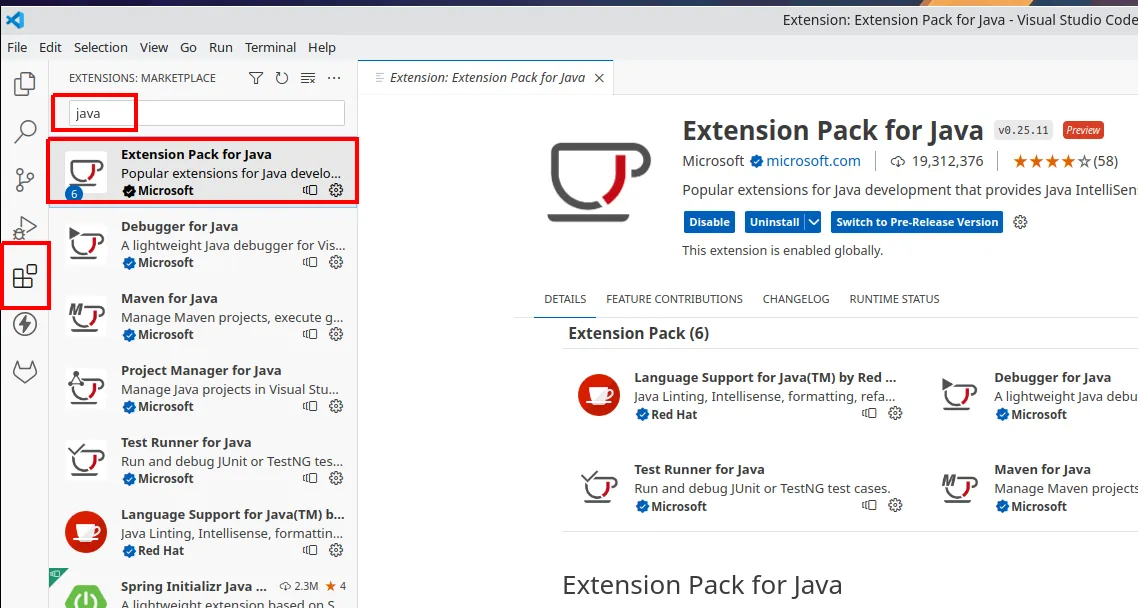Switch to FEATURE CONTRIBUTIONS tab

[x=674, y=299]
